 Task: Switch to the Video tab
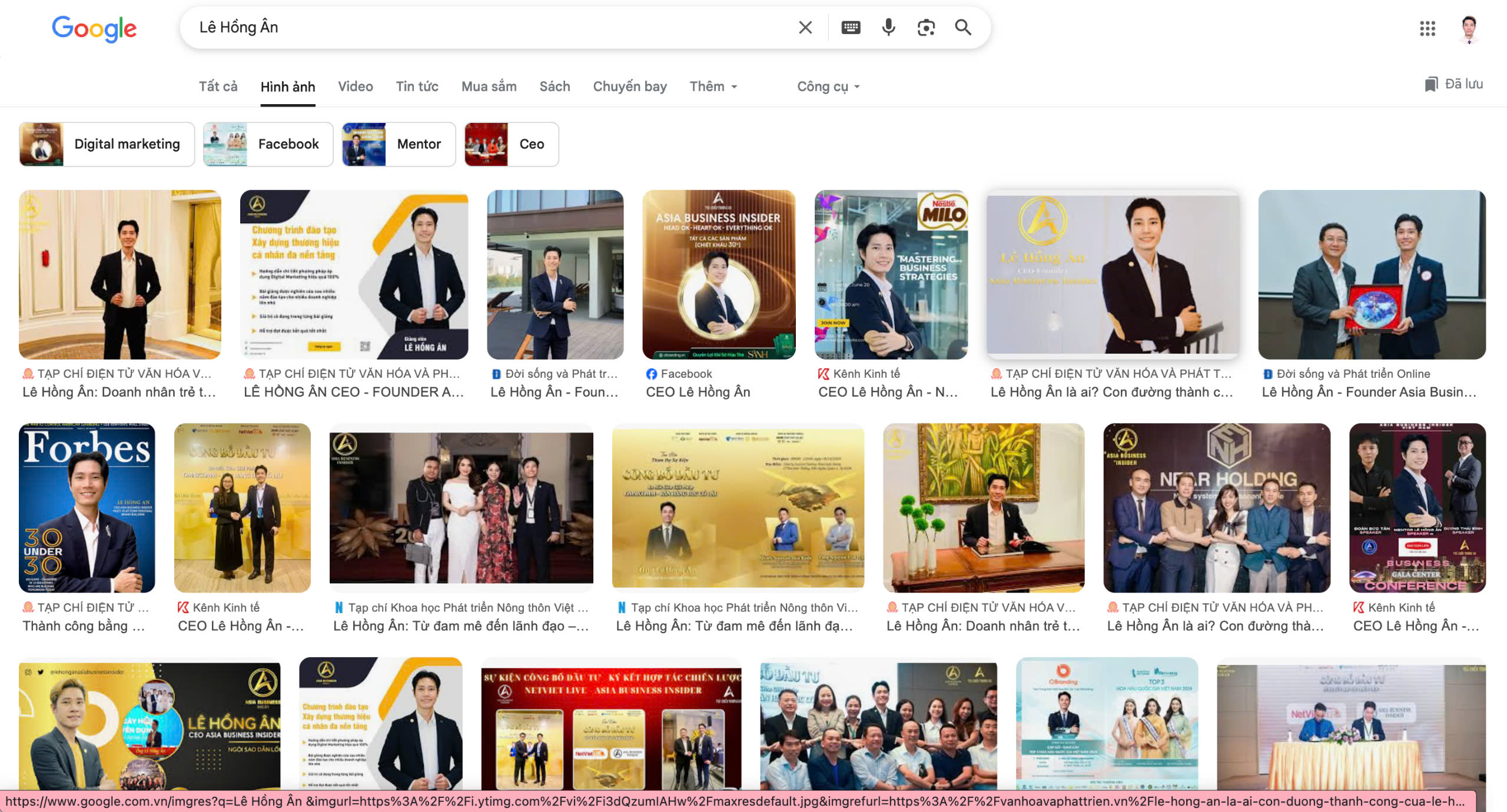(355, 86)
